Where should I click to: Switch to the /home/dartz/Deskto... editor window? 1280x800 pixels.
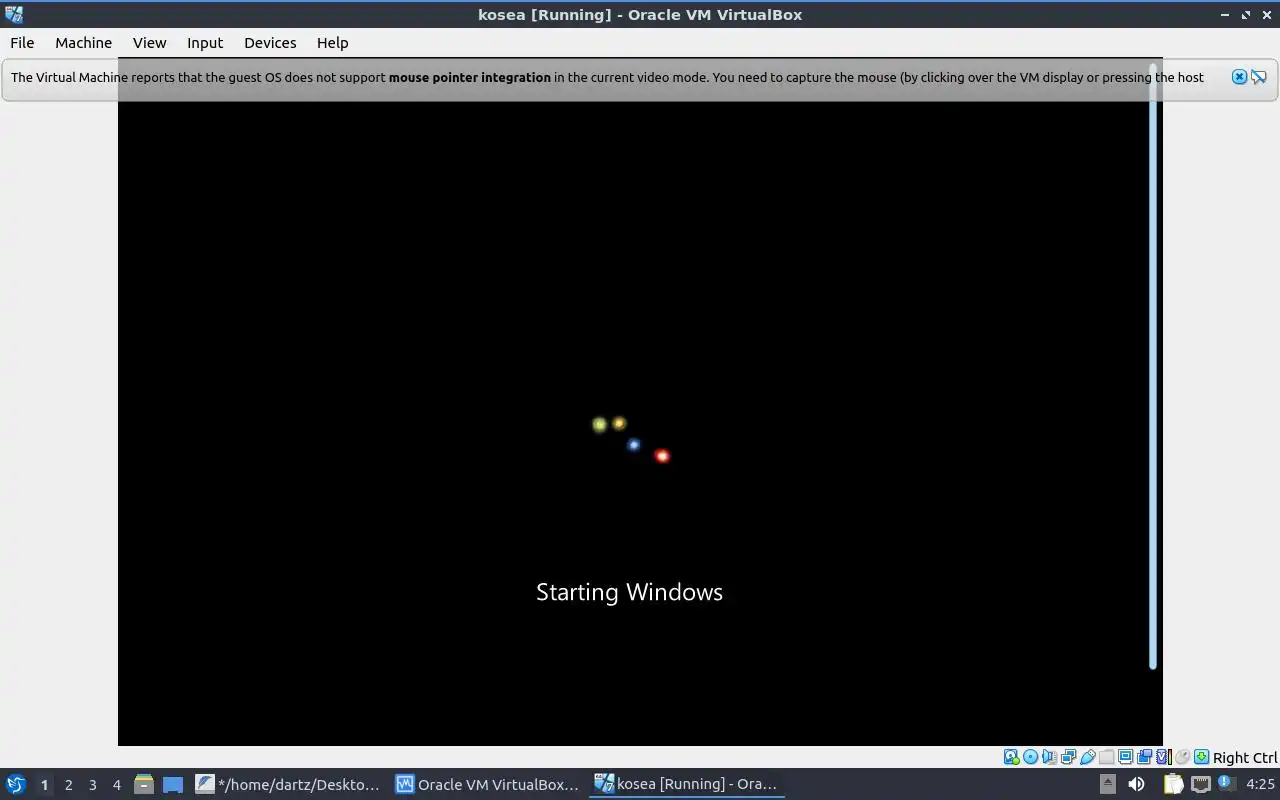click(287, 784)
